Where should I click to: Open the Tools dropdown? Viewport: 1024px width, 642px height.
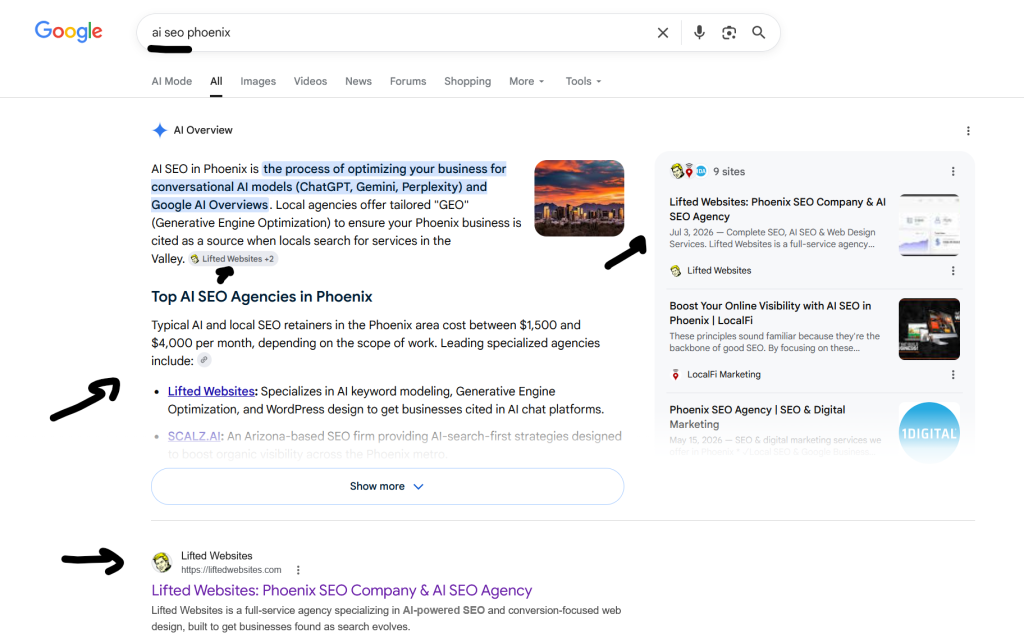(583, 81)
